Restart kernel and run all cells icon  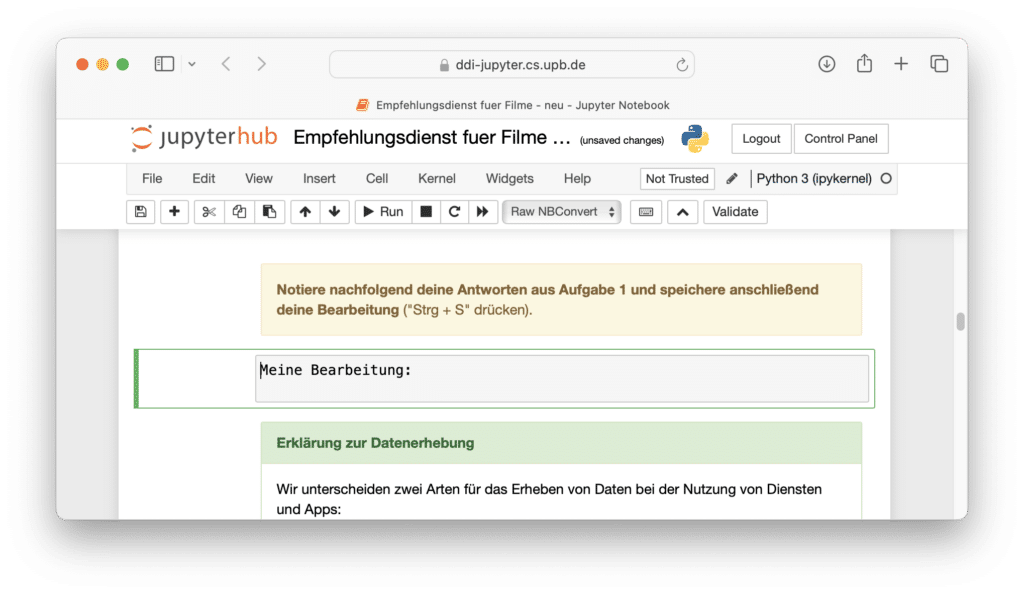tap(483, 211)
